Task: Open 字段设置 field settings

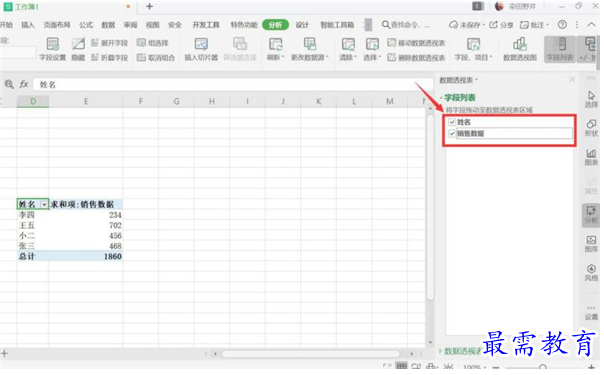Action: 52,49
